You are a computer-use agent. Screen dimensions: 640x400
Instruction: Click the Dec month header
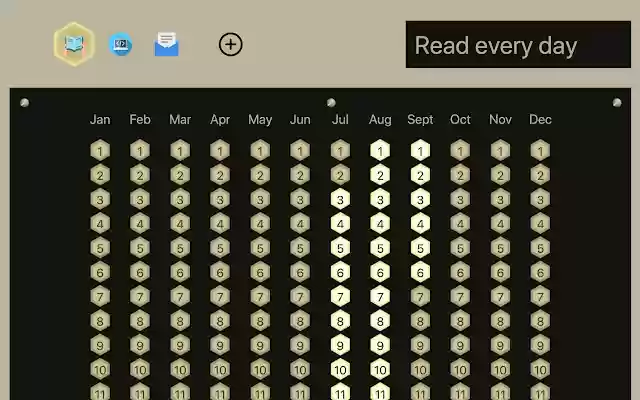pos(540,120)
